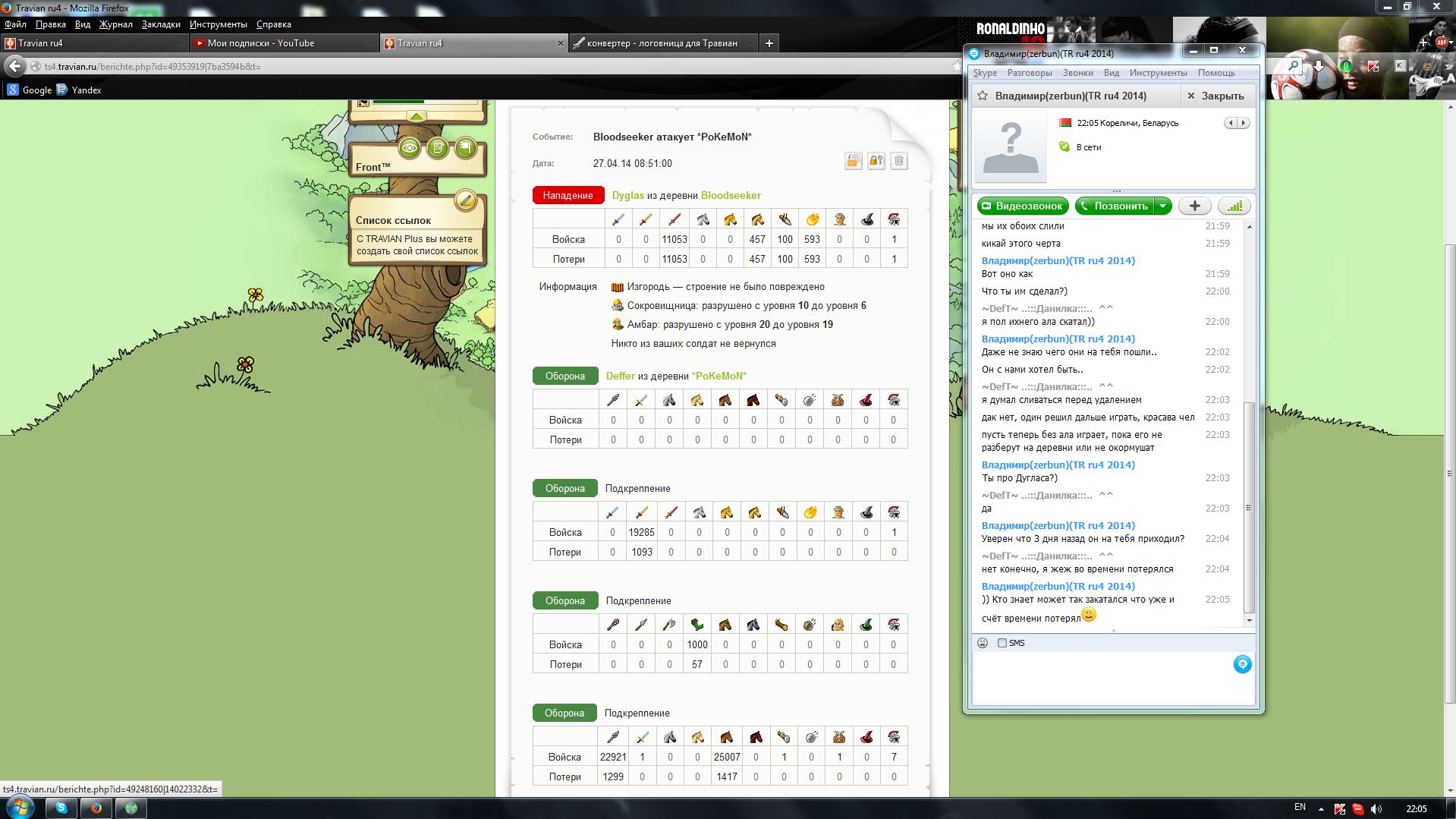Viewport: 1456px width, 819px height.
Task: Click the Firefox icon in the Windows taskbar
Action: coord(96,808)
